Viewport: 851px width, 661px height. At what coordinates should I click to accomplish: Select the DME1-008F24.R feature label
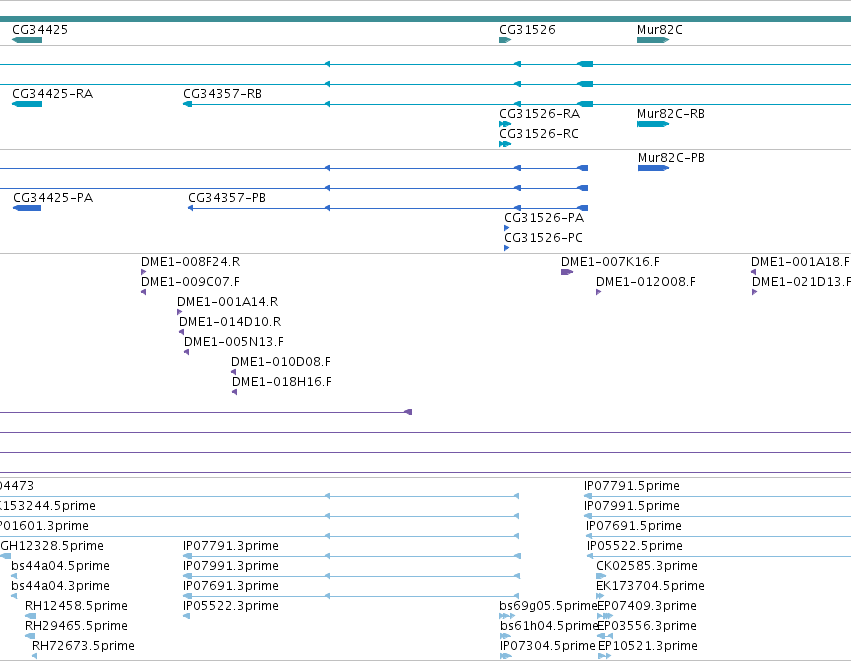coord(190,262)
